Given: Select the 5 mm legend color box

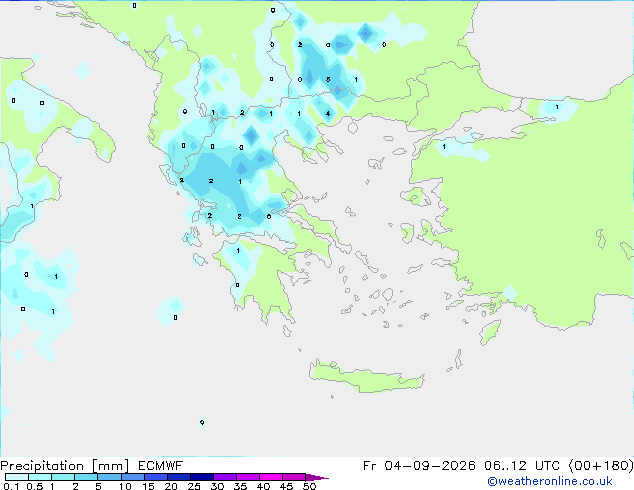Looking at the screenshot, I should click(x=109, y=477).
